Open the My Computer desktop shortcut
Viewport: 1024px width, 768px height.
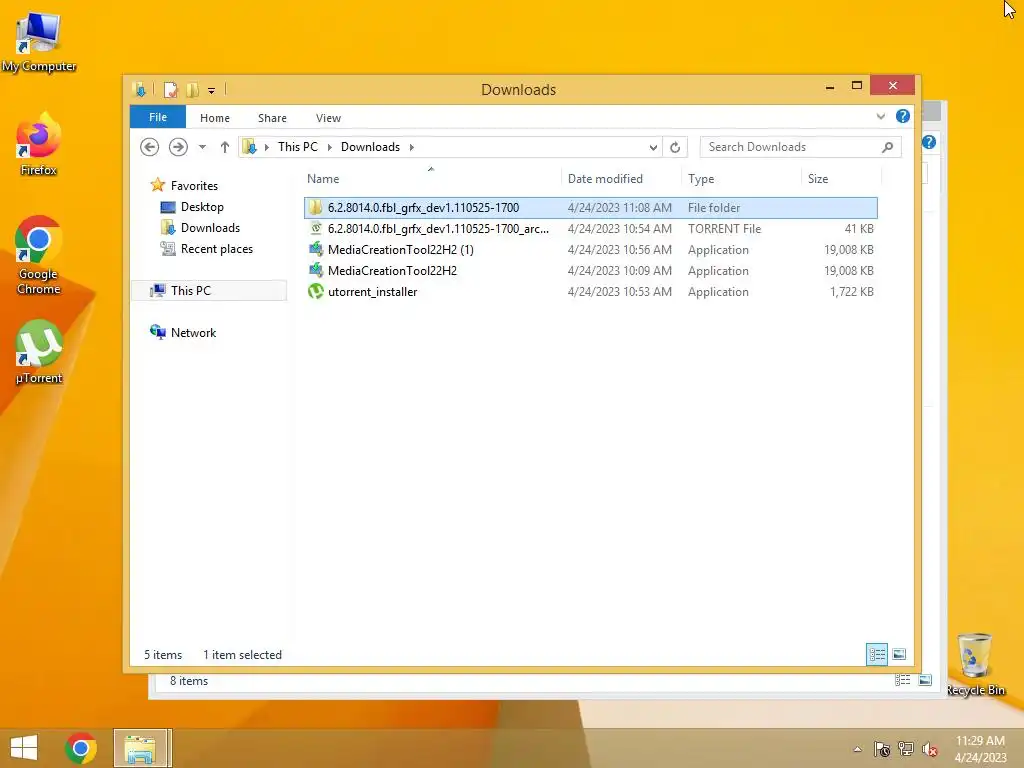[x=39, y=41]
